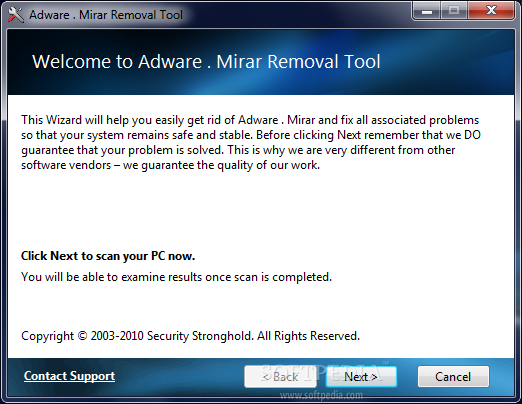Cancel the removal wizard

[453, 377]
